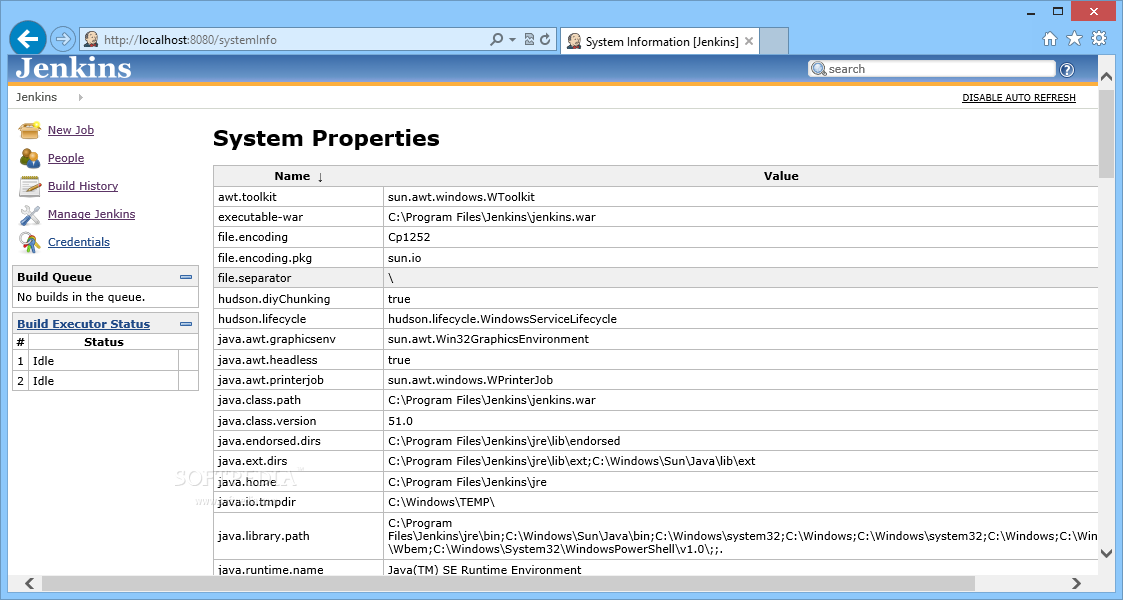1123x600 pixels.
Task: Select the System Information [Jenkins] tab
Action: 660,42
